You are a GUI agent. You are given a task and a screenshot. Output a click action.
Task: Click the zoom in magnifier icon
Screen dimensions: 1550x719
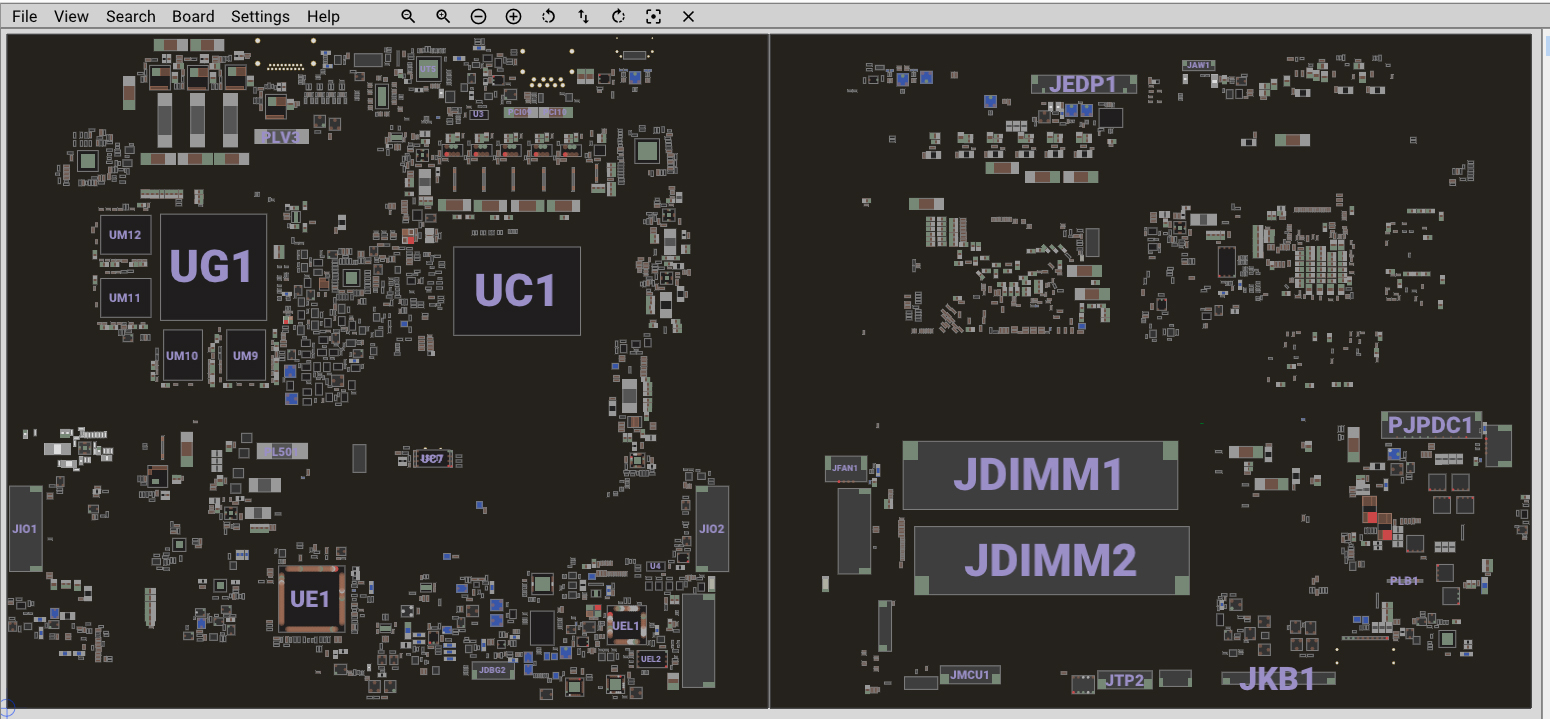pos(443,17)
